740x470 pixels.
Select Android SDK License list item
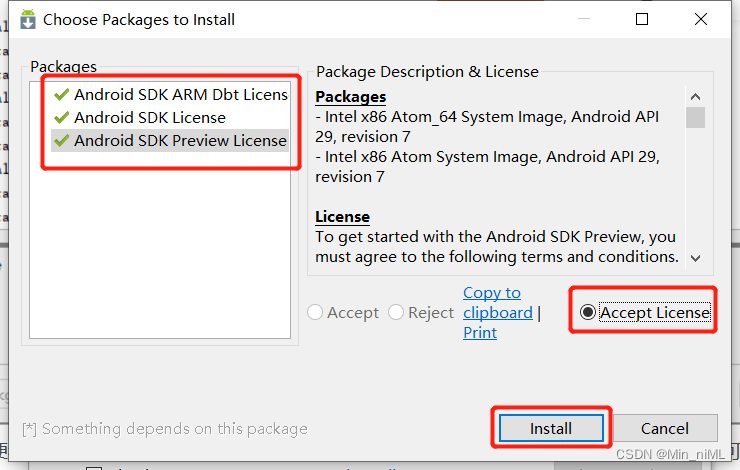(170, 118)
